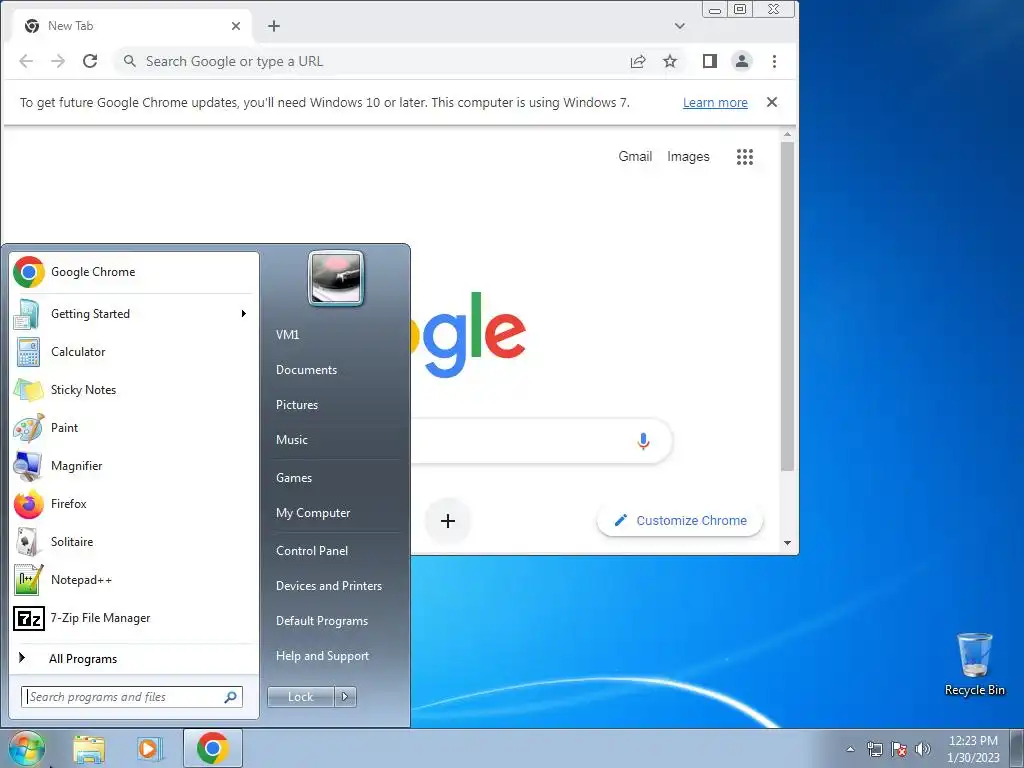Click the taskbar clock showing 12:23 PM
1024x768 pixels.
click(x=972, y=749)
